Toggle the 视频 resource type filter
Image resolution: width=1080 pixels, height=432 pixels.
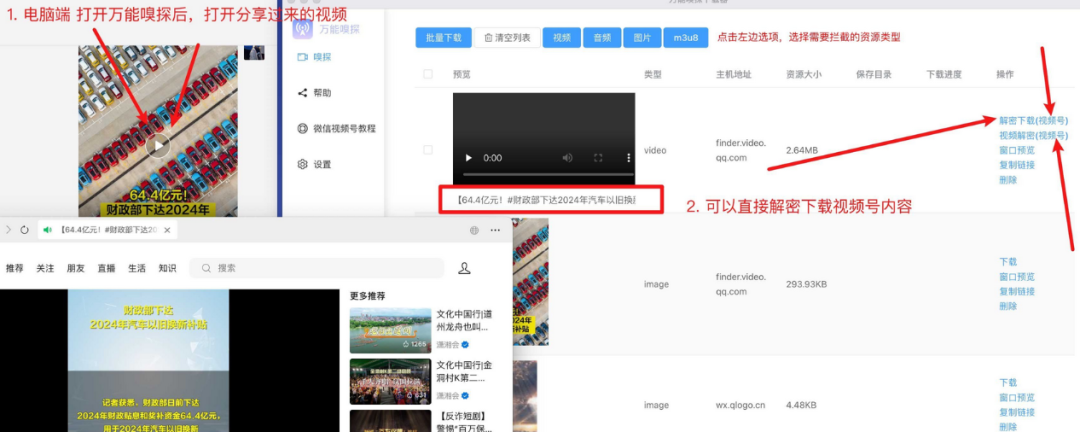click(561, 38)
